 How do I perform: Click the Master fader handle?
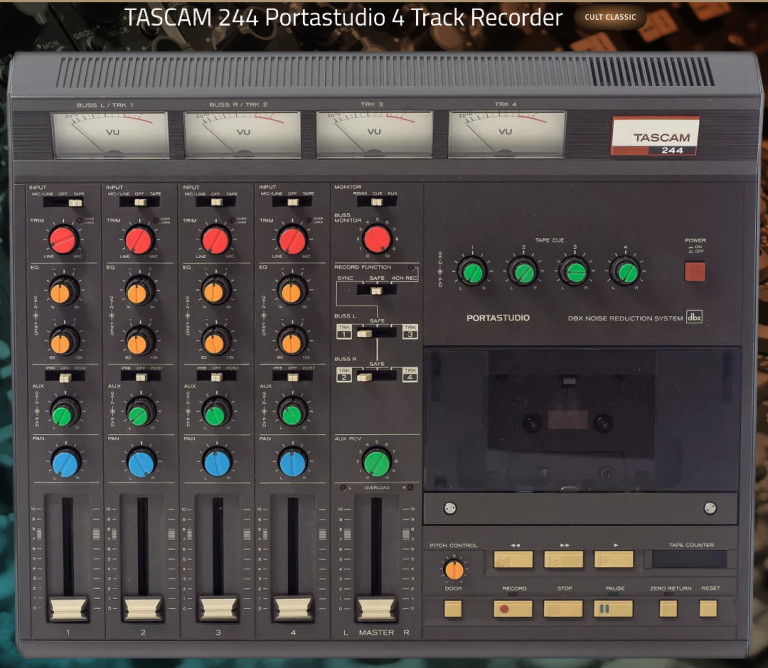[376, 609]
